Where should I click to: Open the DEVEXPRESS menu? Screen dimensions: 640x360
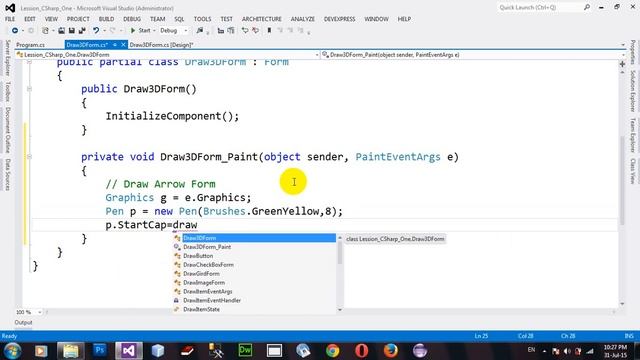point(340,19)
